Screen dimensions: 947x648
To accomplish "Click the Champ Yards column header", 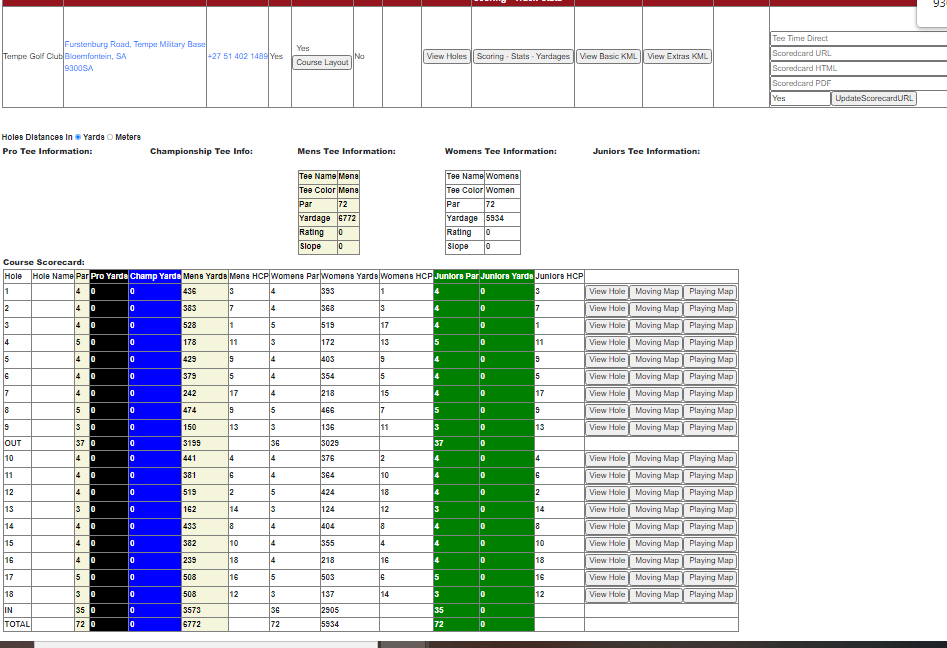I will click(155, 276).
